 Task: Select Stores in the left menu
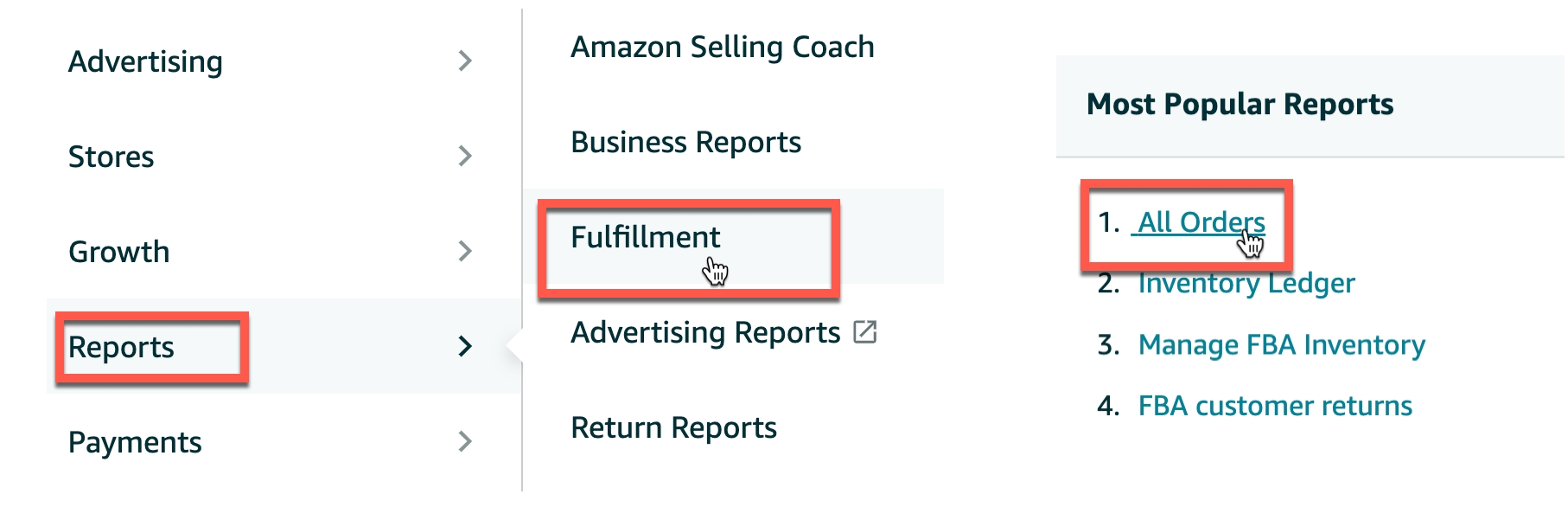[111, 157]
